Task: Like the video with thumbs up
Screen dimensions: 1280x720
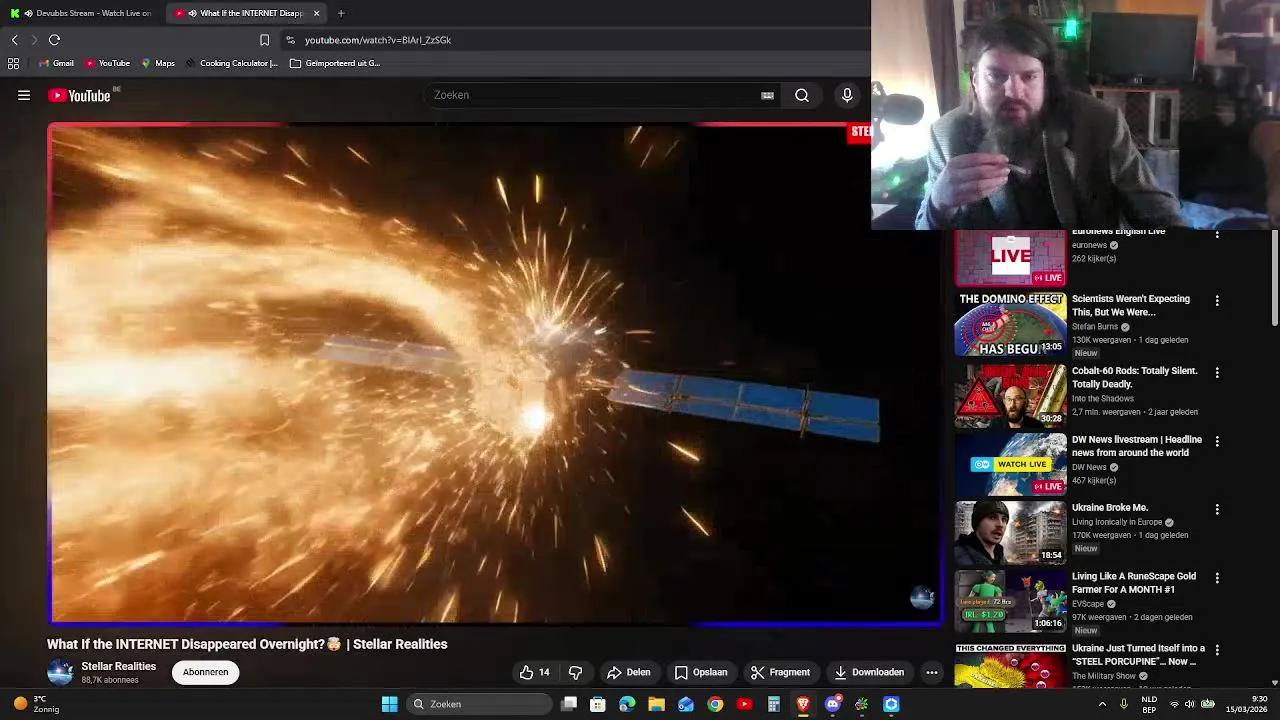Action: pyautogui.click(x=534, y=672)
